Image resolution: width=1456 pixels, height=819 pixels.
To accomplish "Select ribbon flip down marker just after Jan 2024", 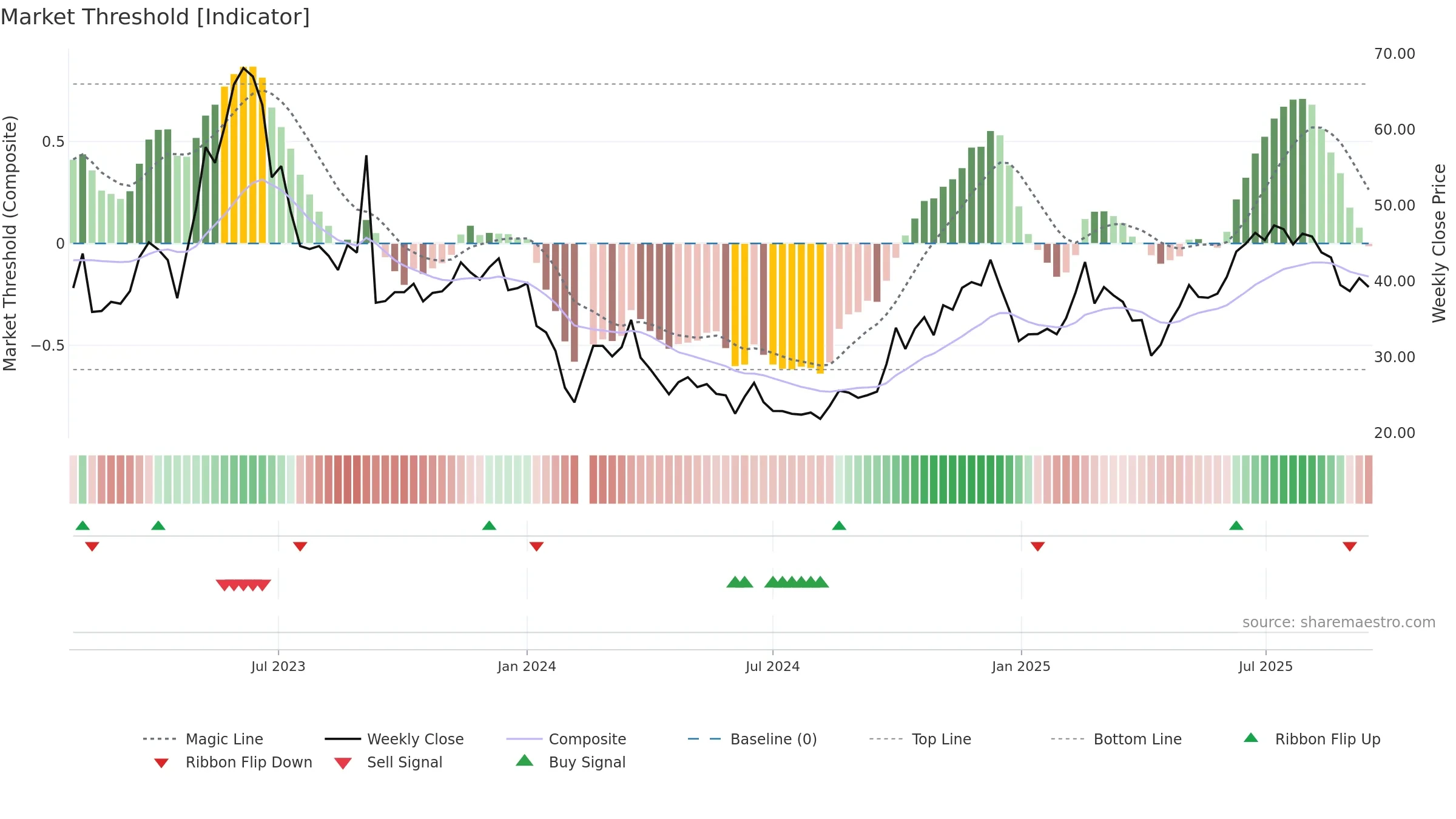I will click(x=536, y=547).
